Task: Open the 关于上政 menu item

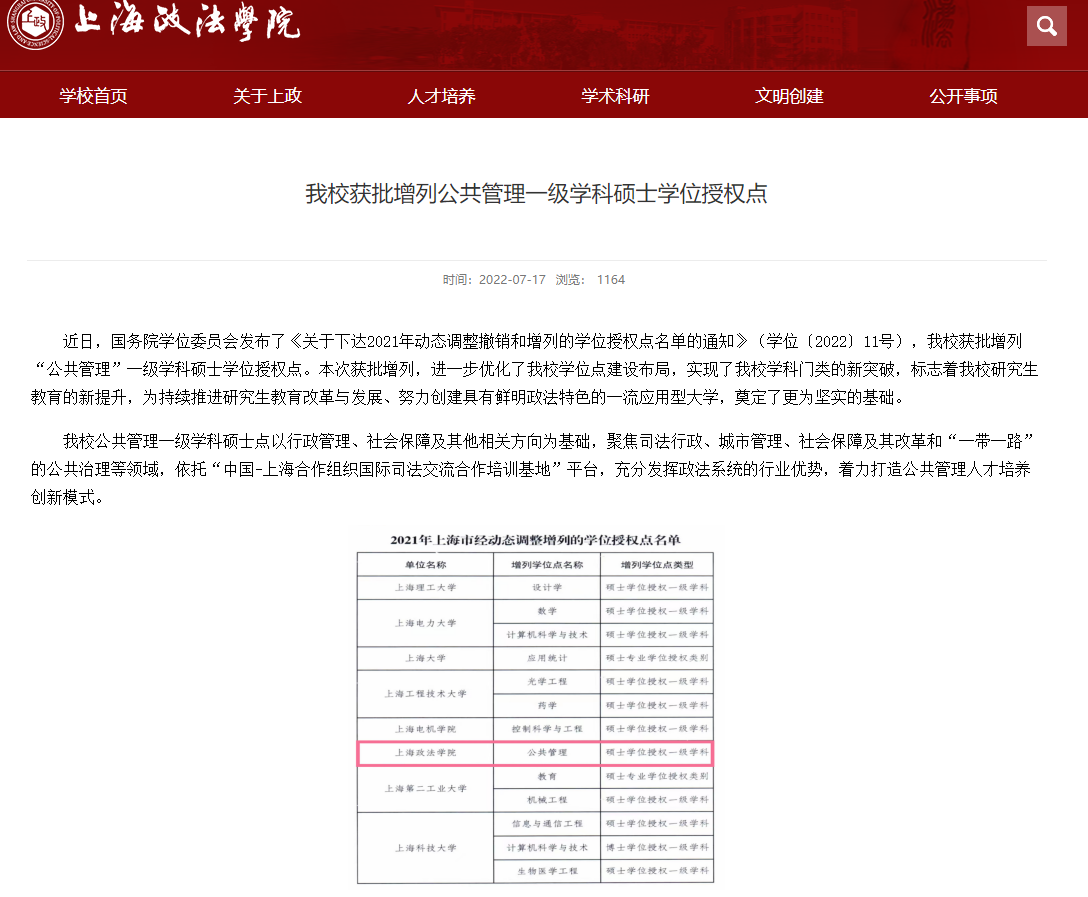Action: (268, 96)
